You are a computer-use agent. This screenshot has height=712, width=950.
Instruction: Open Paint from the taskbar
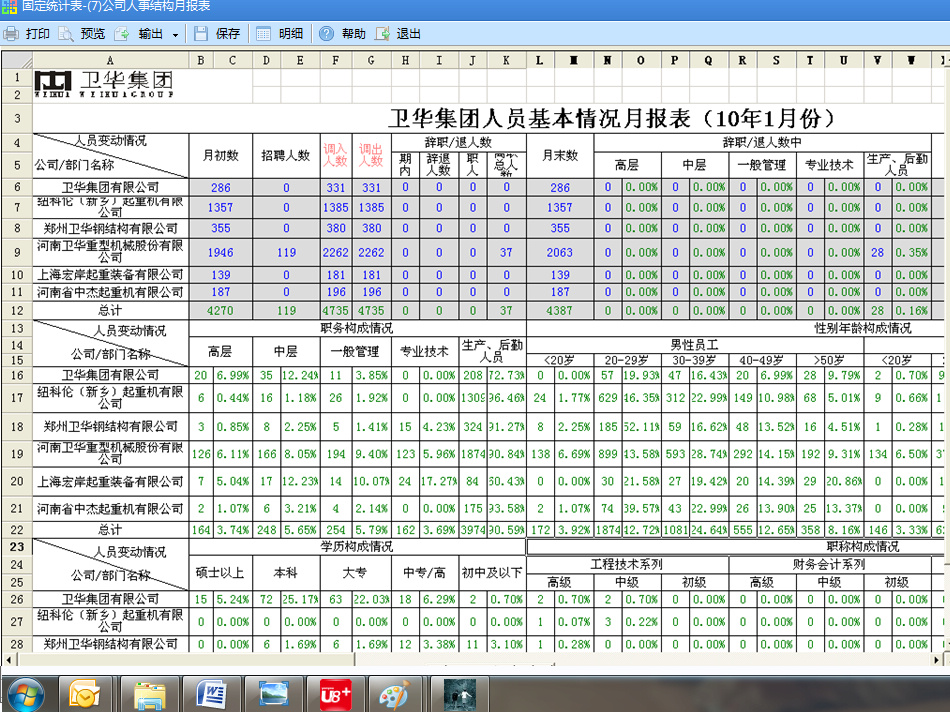point(394,694)
